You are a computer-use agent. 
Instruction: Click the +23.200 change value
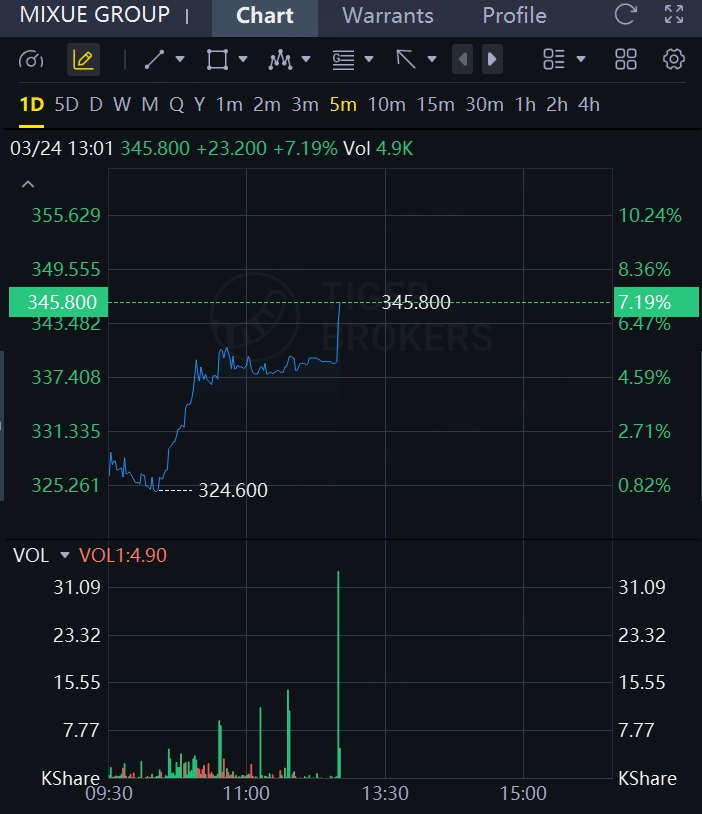(232, 149)
